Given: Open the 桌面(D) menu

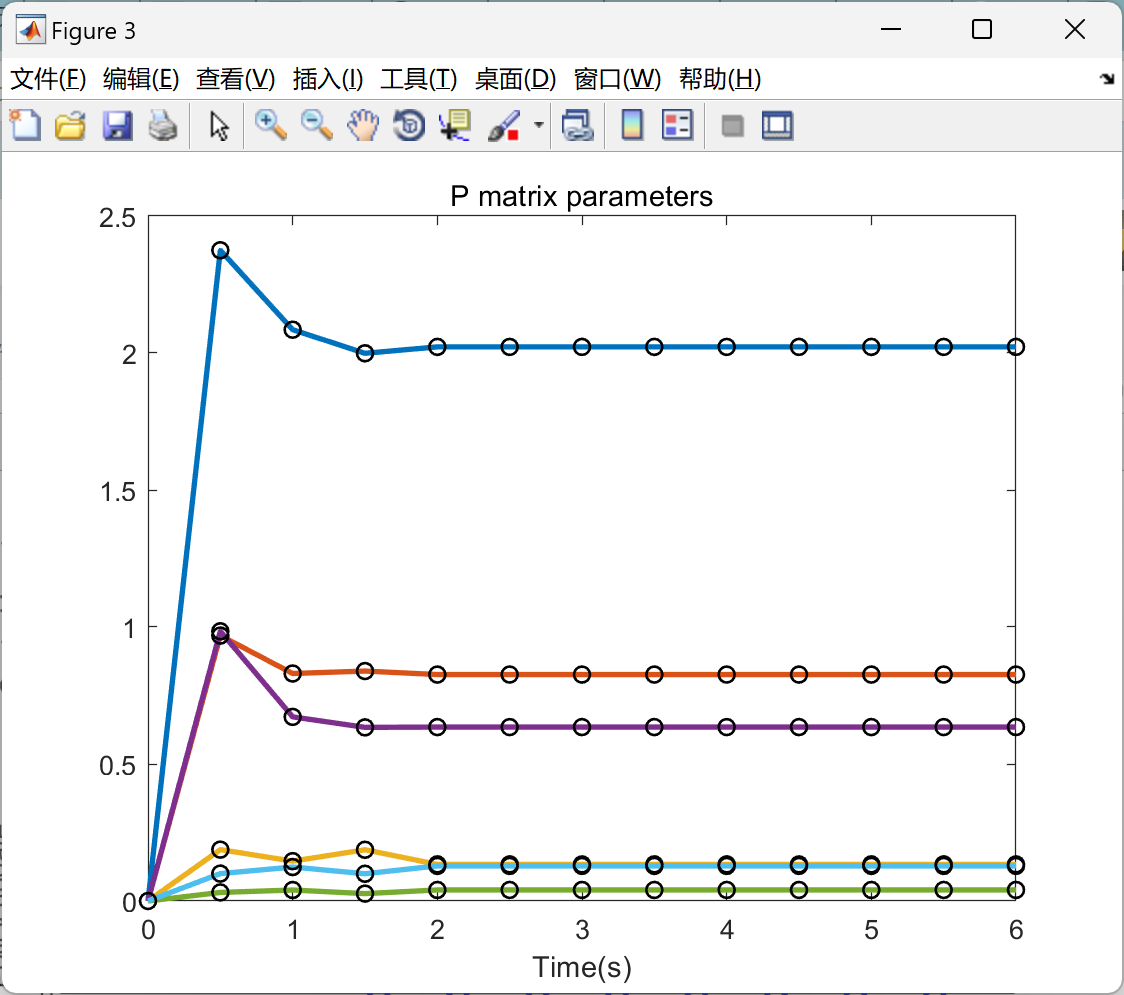Looking at the screenshot, I should coord(515,79).
